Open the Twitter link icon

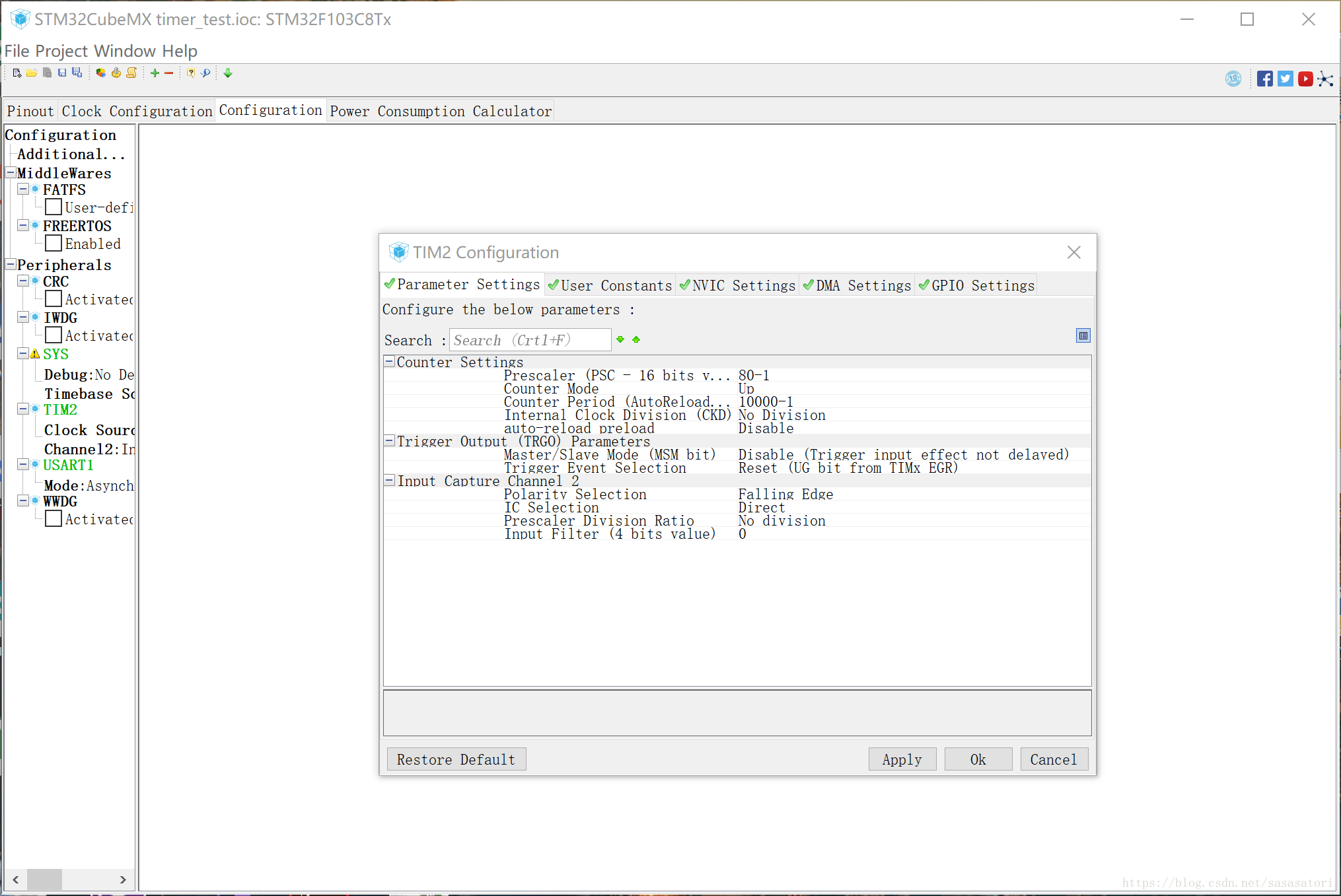(1286, 79)
